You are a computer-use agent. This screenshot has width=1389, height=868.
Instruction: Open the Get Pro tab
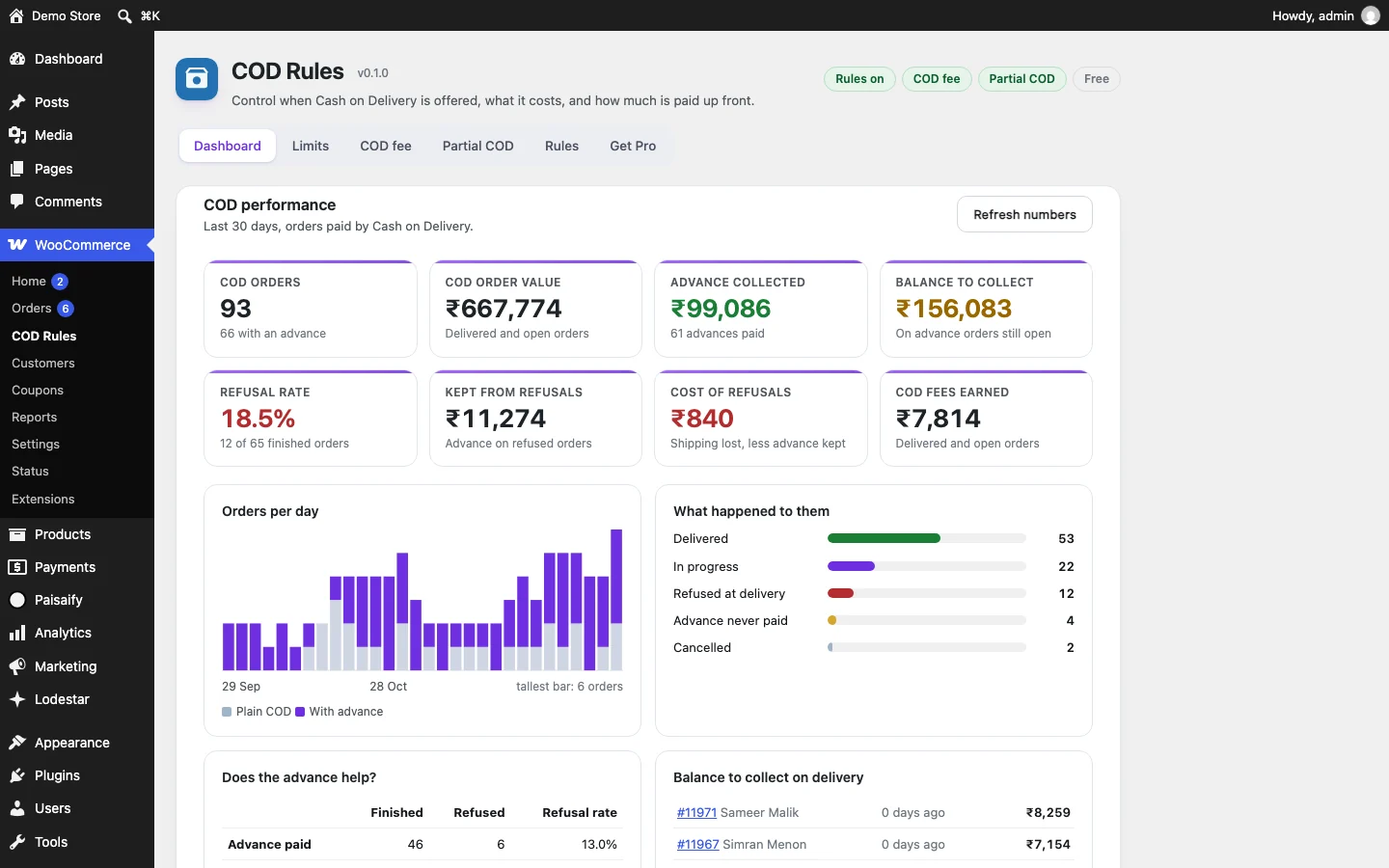pos(633,146)
